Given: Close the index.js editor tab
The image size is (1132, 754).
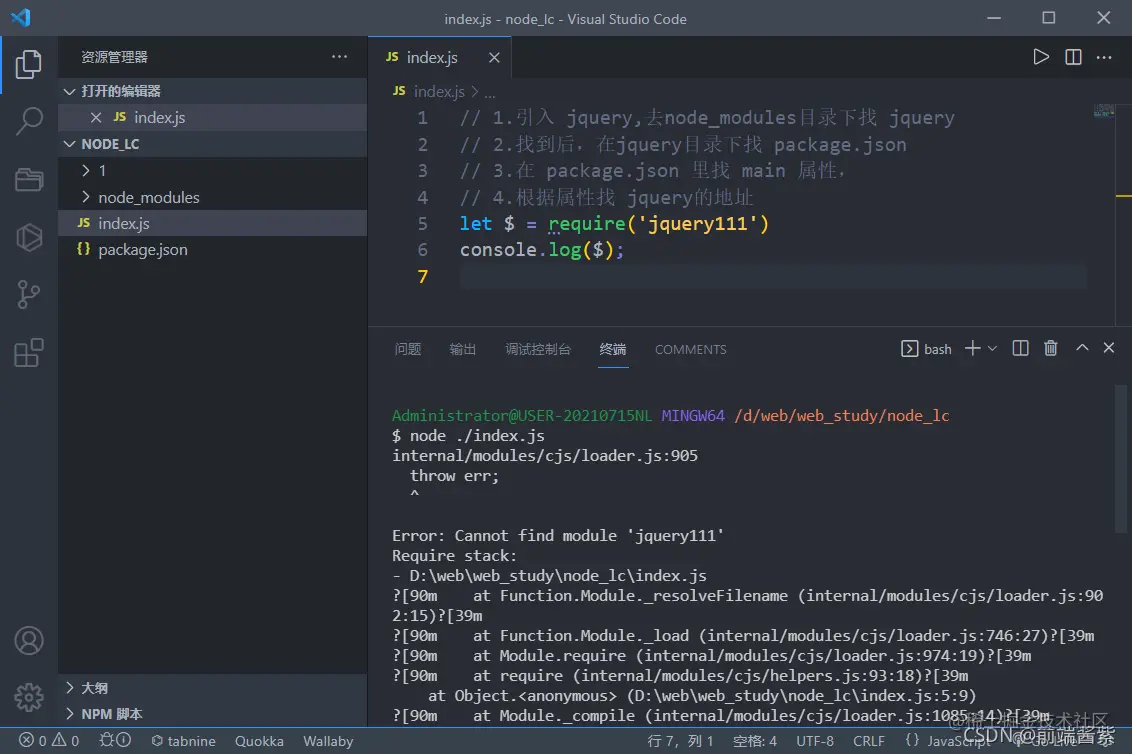Looking at the screenshot, I should tap(494, 57).
